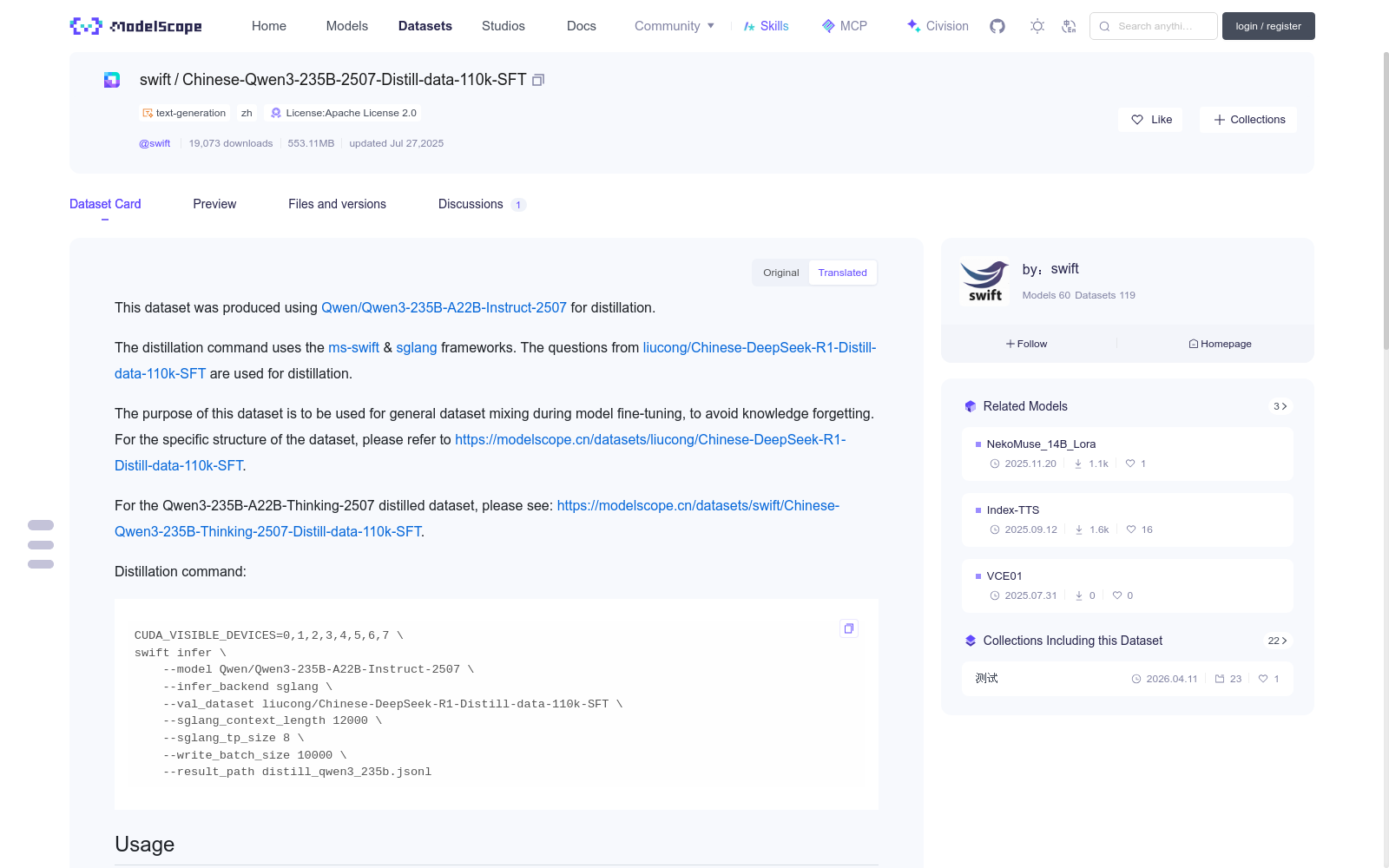Switch to Files and versions tab
Viewport: 1389px width, 868px height.
pyautogui.click(x=337, y=204)
